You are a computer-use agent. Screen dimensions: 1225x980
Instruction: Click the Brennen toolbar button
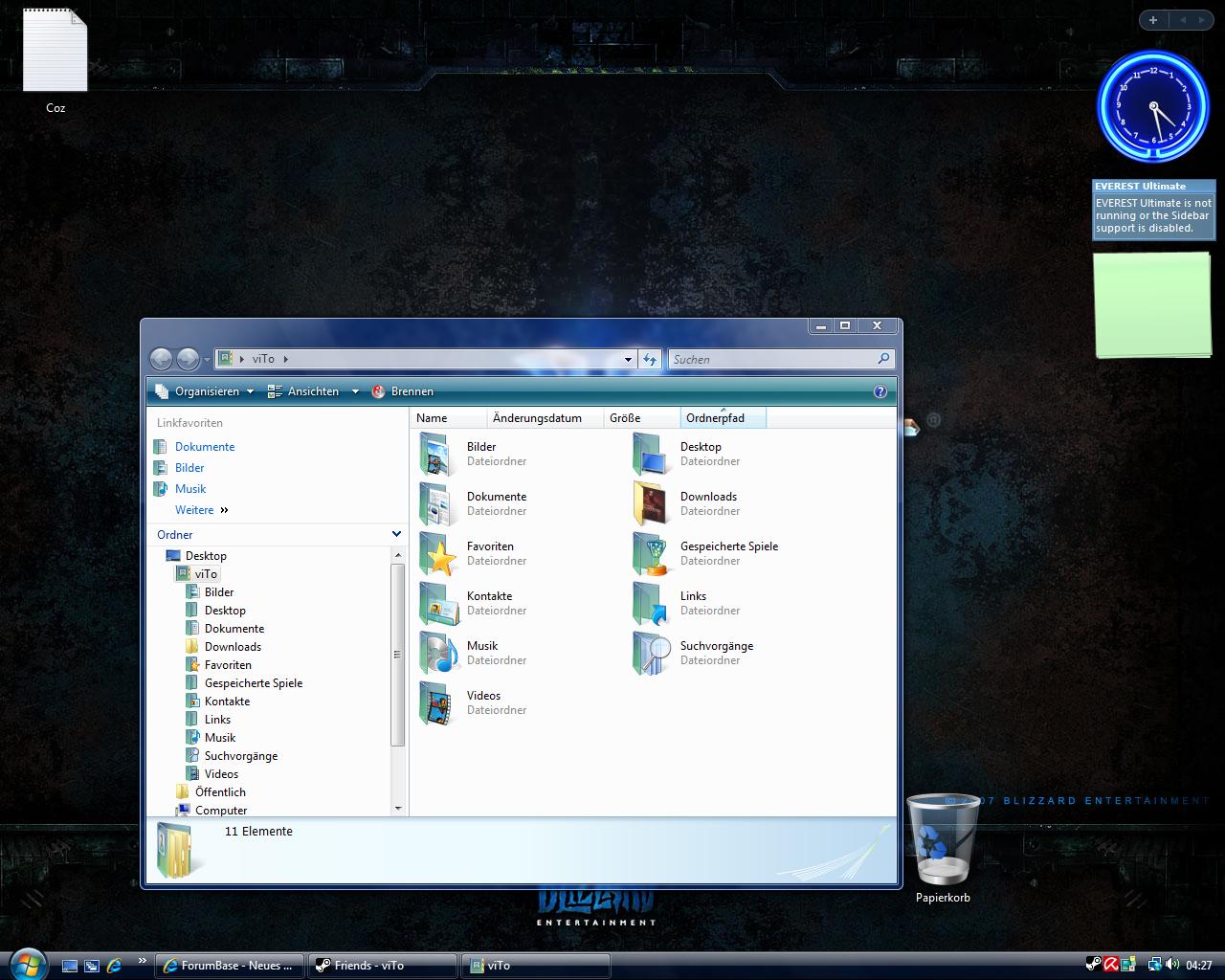(x=403, y=391)
